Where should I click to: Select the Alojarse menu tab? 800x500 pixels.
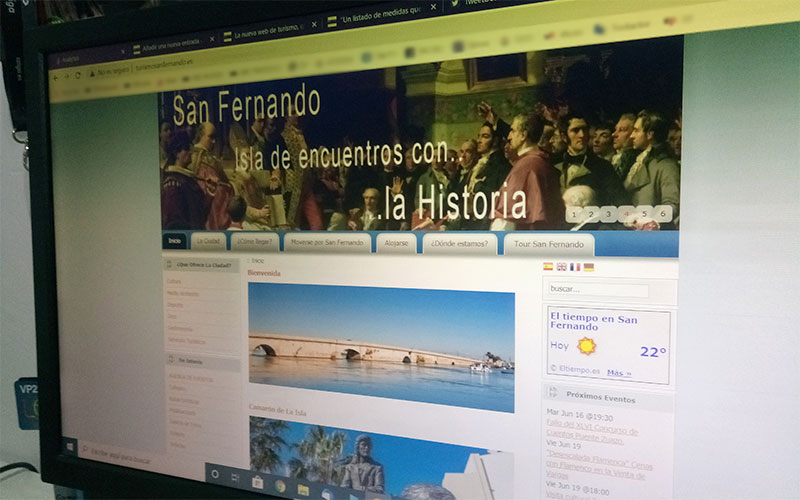396,243
